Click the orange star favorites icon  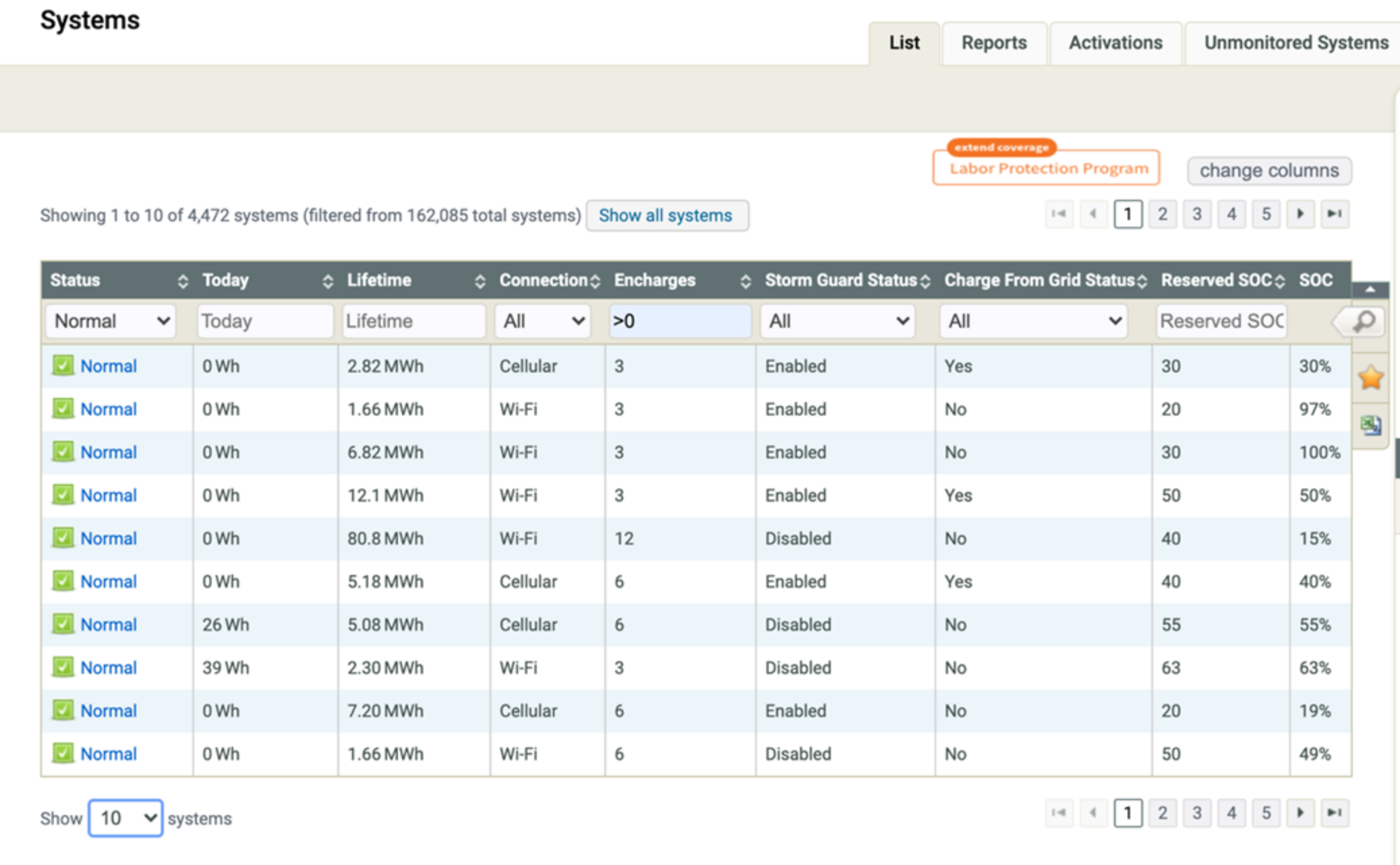(1370, 378)
